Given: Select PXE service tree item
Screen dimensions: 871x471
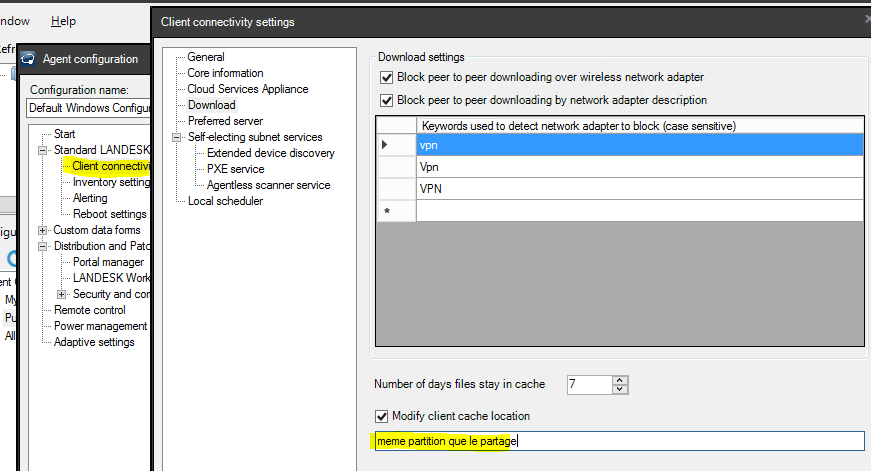Looking at the screenshot, I should (235, 169).
